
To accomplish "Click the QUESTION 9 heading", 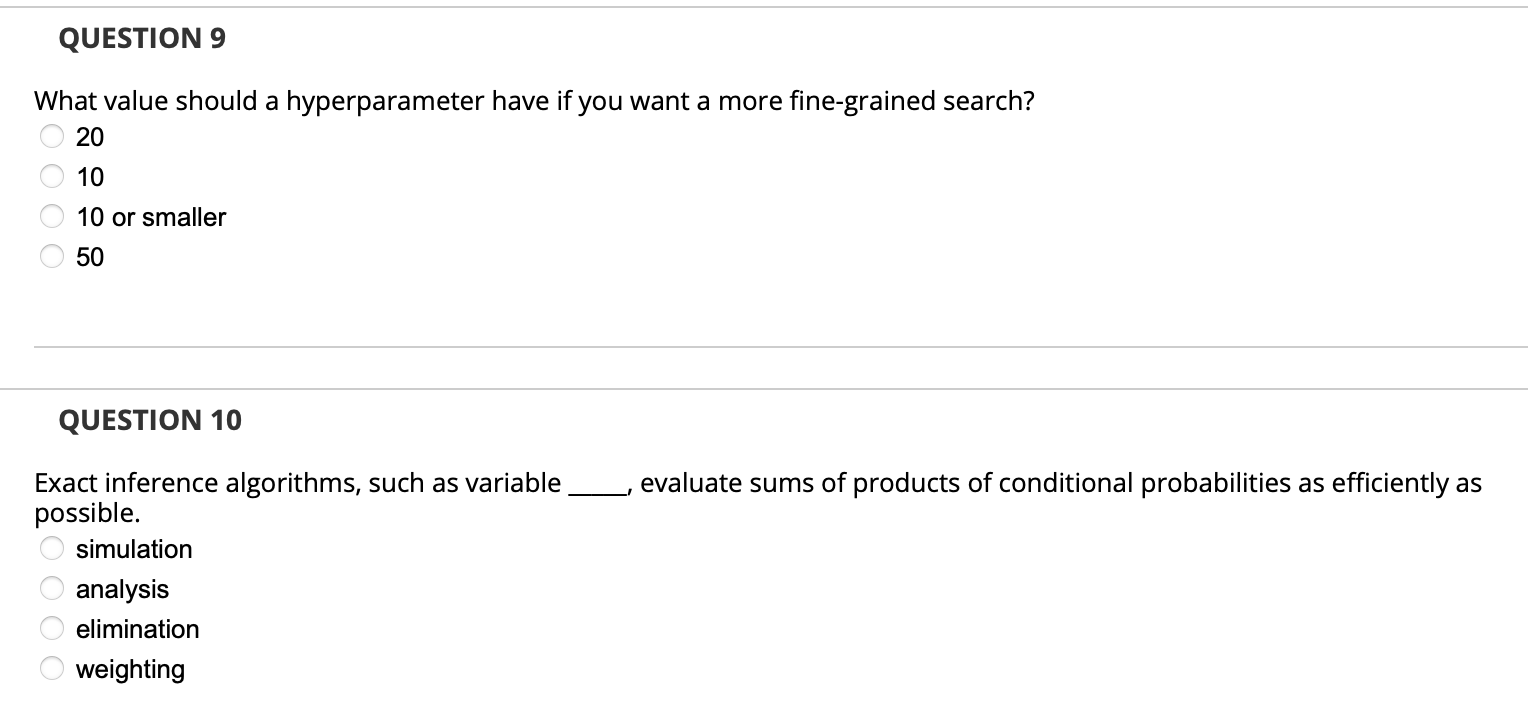I will pyautogui.click(x=143, y=38).
